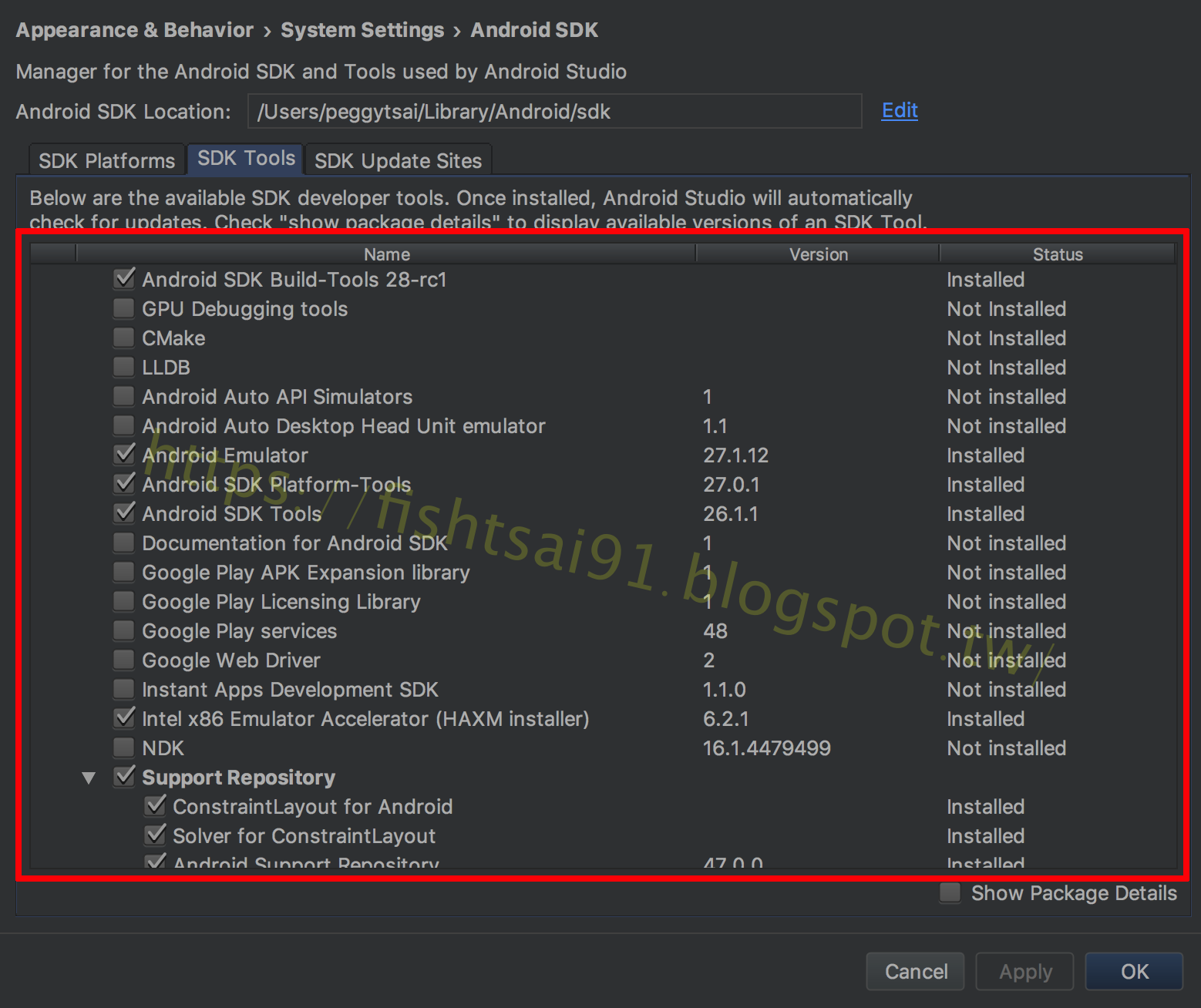The width and height of the screenshot is (1201, 1008).
Task: Tick the Google Play services checkbox
Action: pyautogui.click(x=123, y=630)
